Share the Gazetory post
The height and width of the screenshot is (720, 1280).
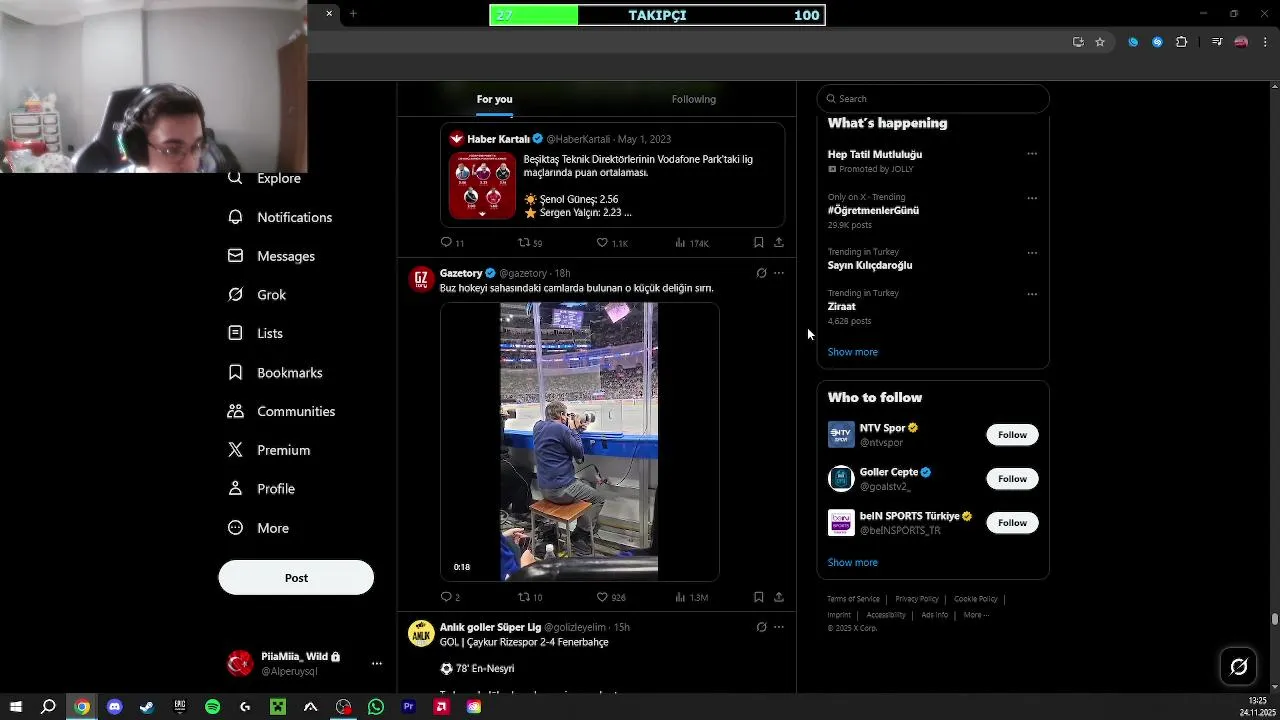tap(778, 597)
